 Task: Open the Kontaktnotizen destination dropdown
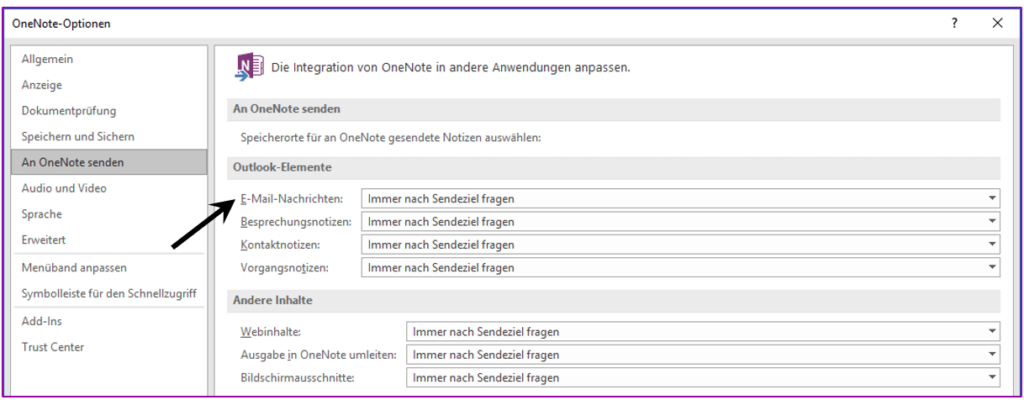pyautogui.click(x=680, y=244)
